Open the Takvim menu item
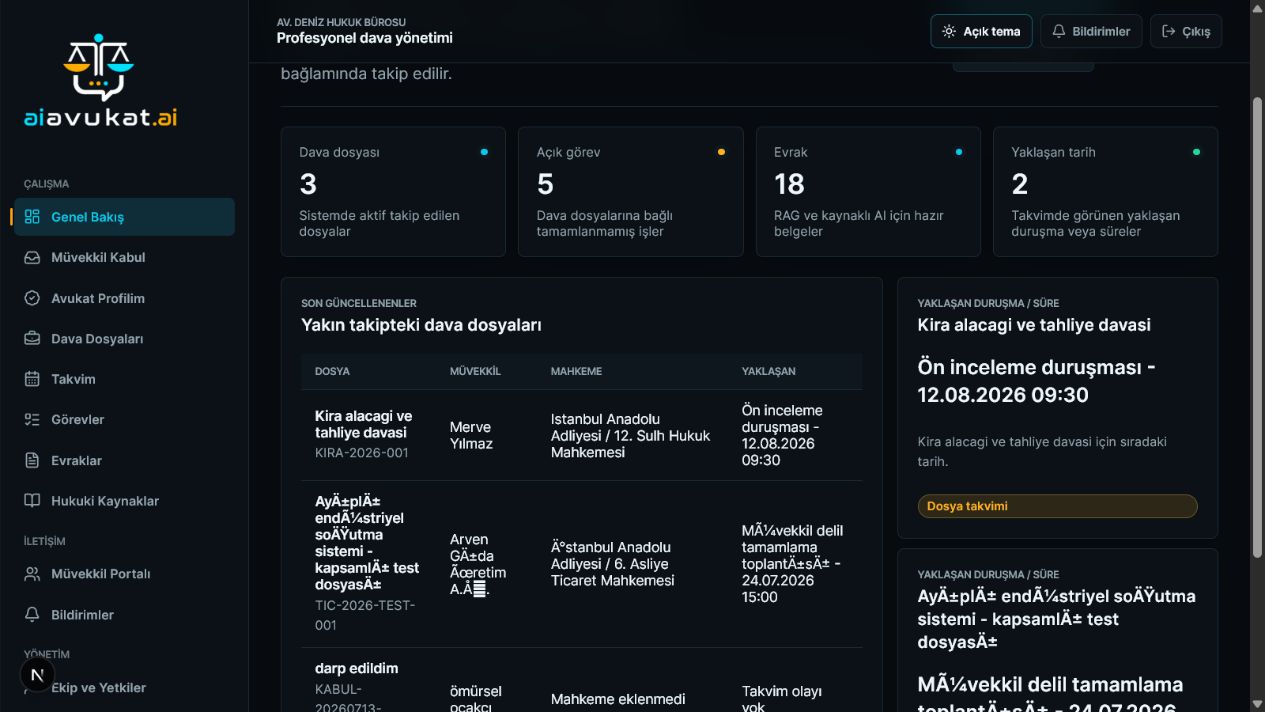 124,379
